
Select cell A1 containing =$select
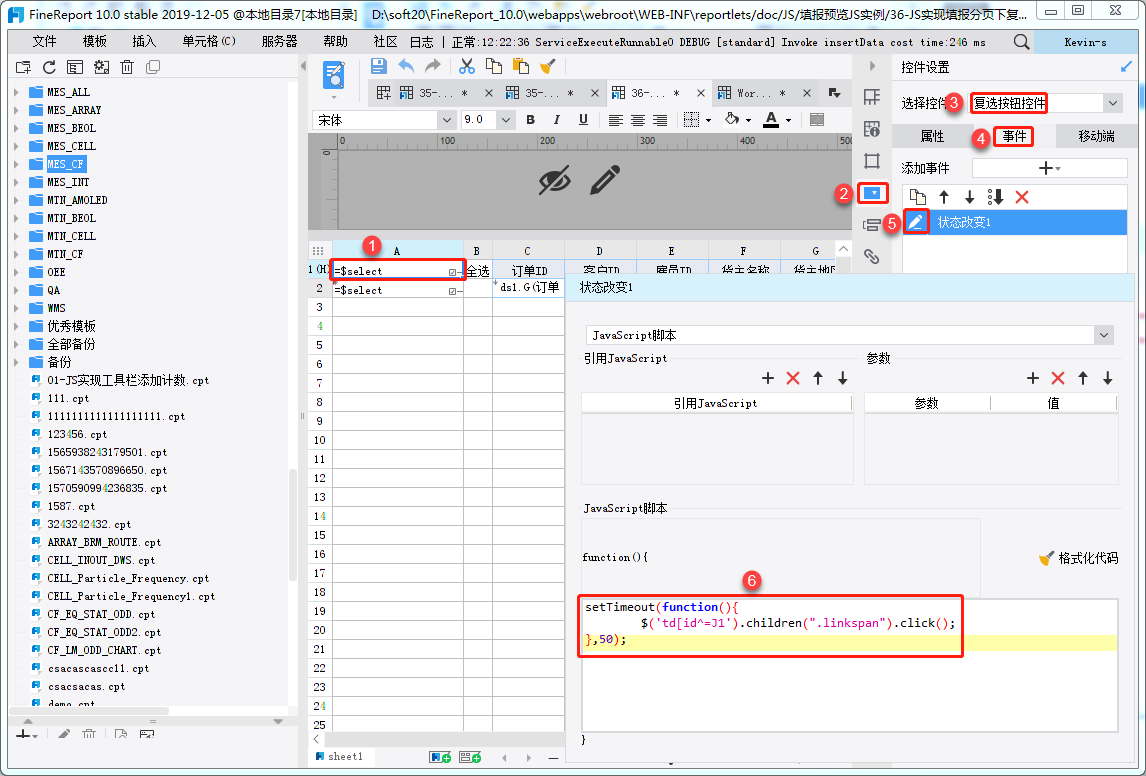398,270
